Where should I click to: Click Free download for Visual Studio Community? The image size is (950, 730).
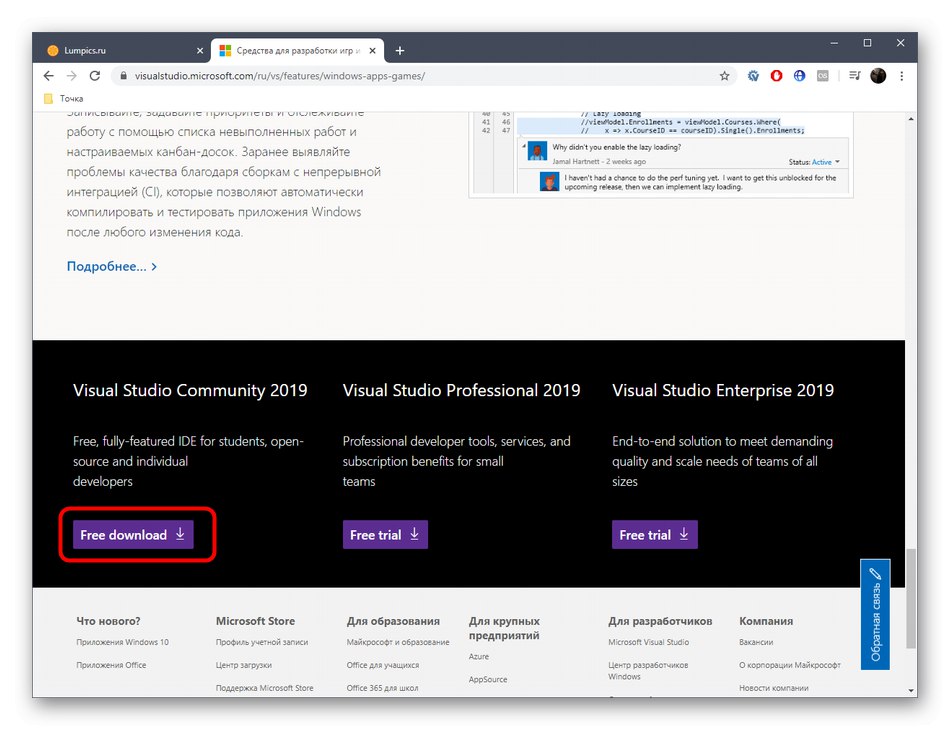click(x=133, y=535)
